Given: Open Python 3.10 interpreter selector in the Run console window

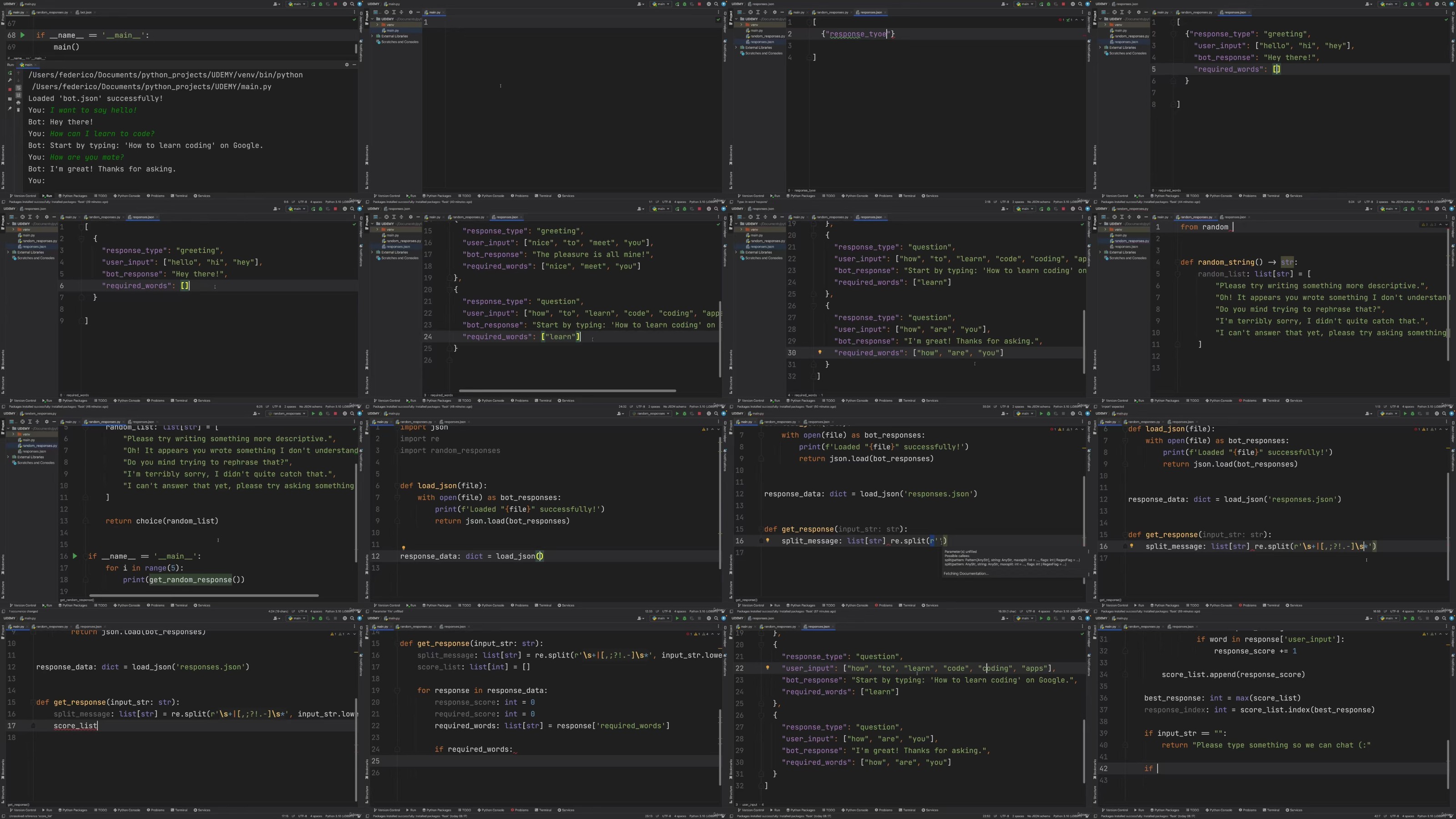Looking at the screenshot, I should tap(340, 202).
